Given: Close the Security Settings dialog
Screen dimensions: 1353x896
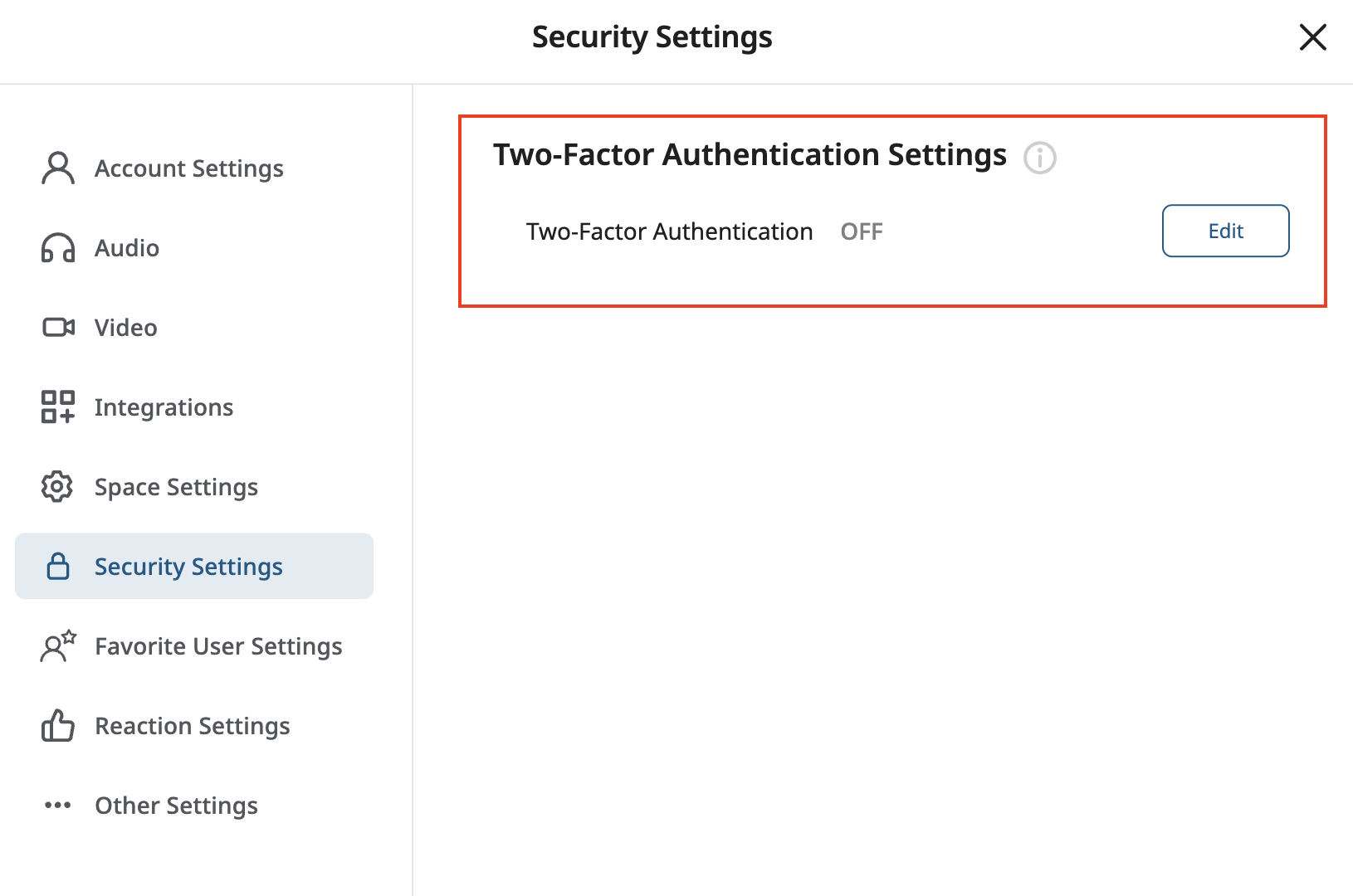Looking at the screenshot, I should point(1312,37).
